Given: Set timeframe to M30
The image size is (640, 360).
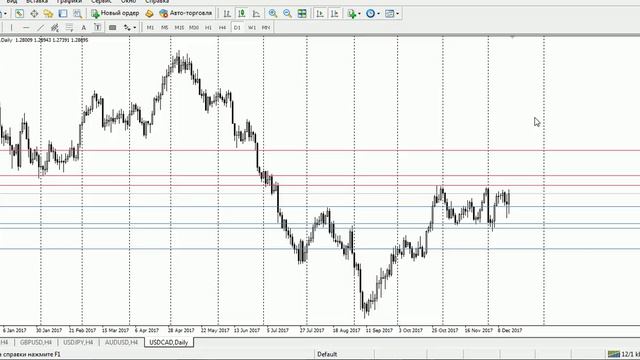Looking at the screenshot, I should pos(194,27).
